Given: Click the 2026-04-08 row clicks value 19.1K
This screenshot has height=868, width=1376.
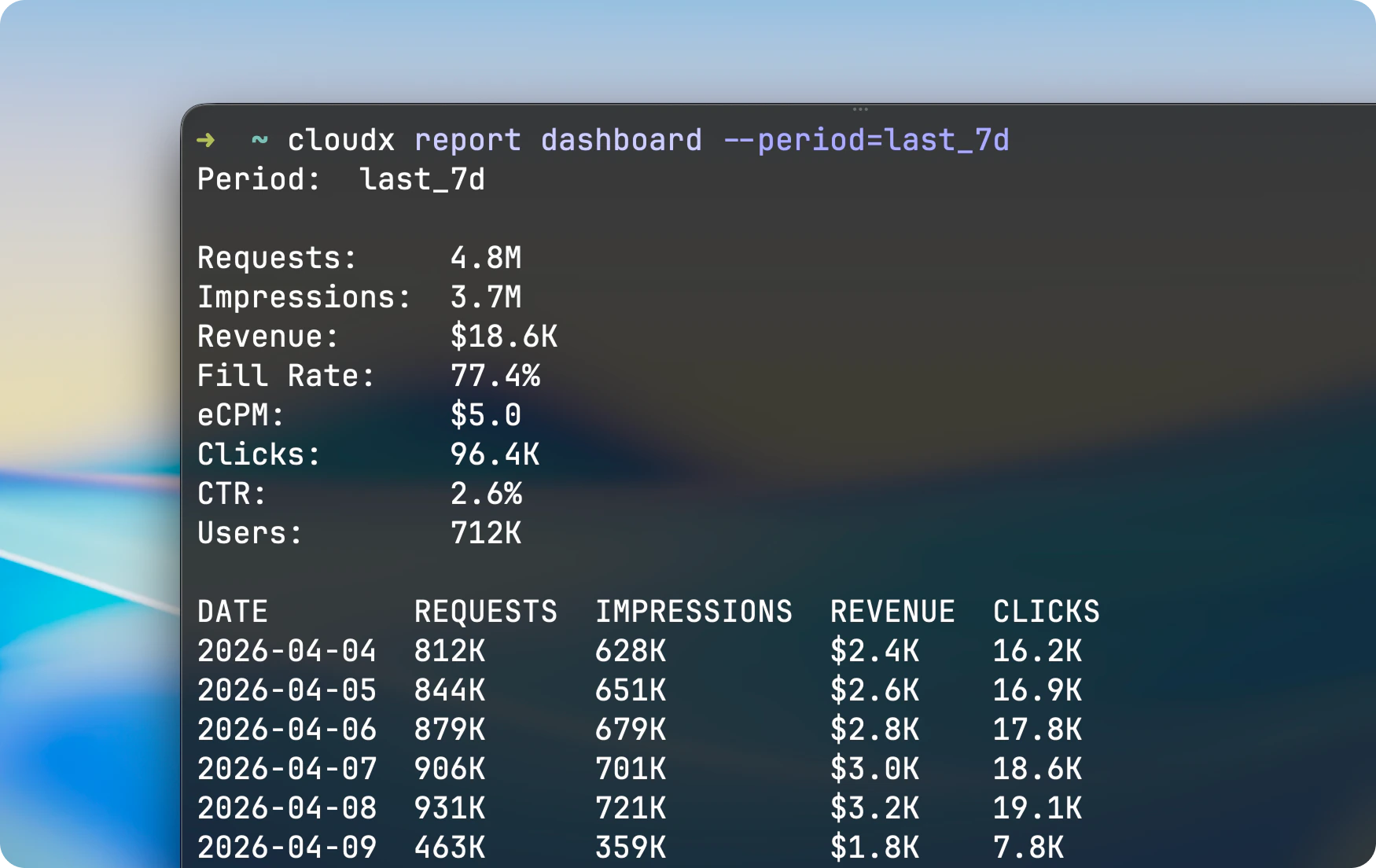Looking at the screenshot, I should [1038, 807].
